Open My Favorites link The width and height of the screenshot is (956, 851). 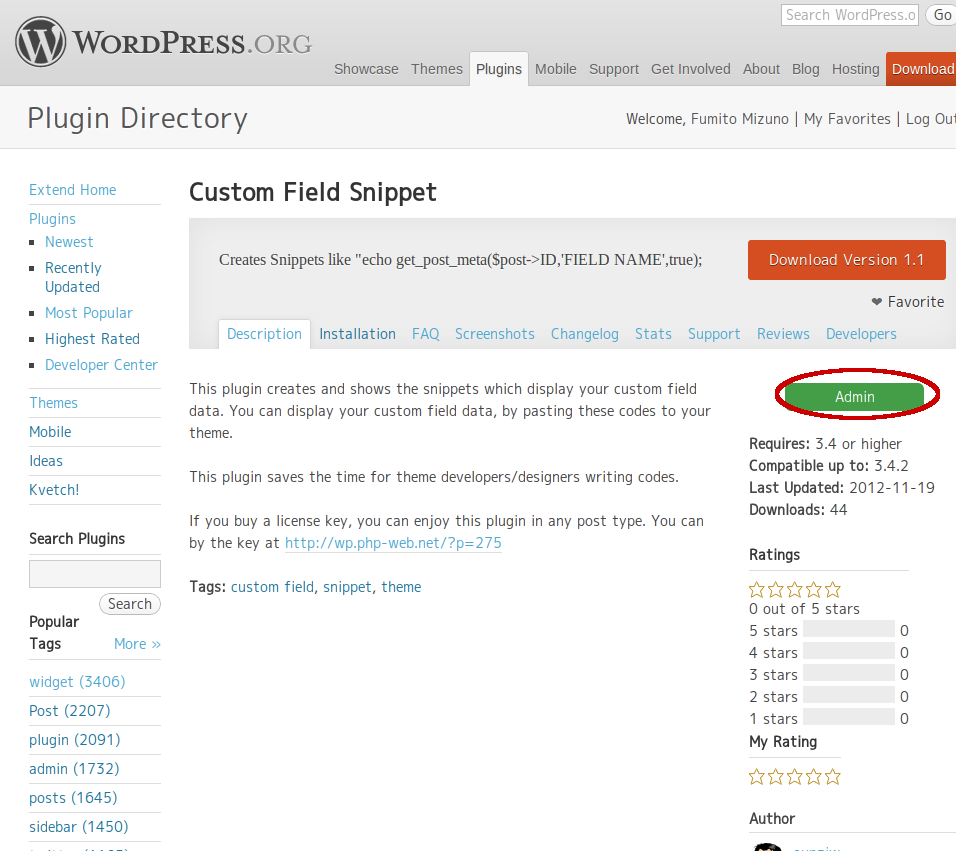pos(847,119)
